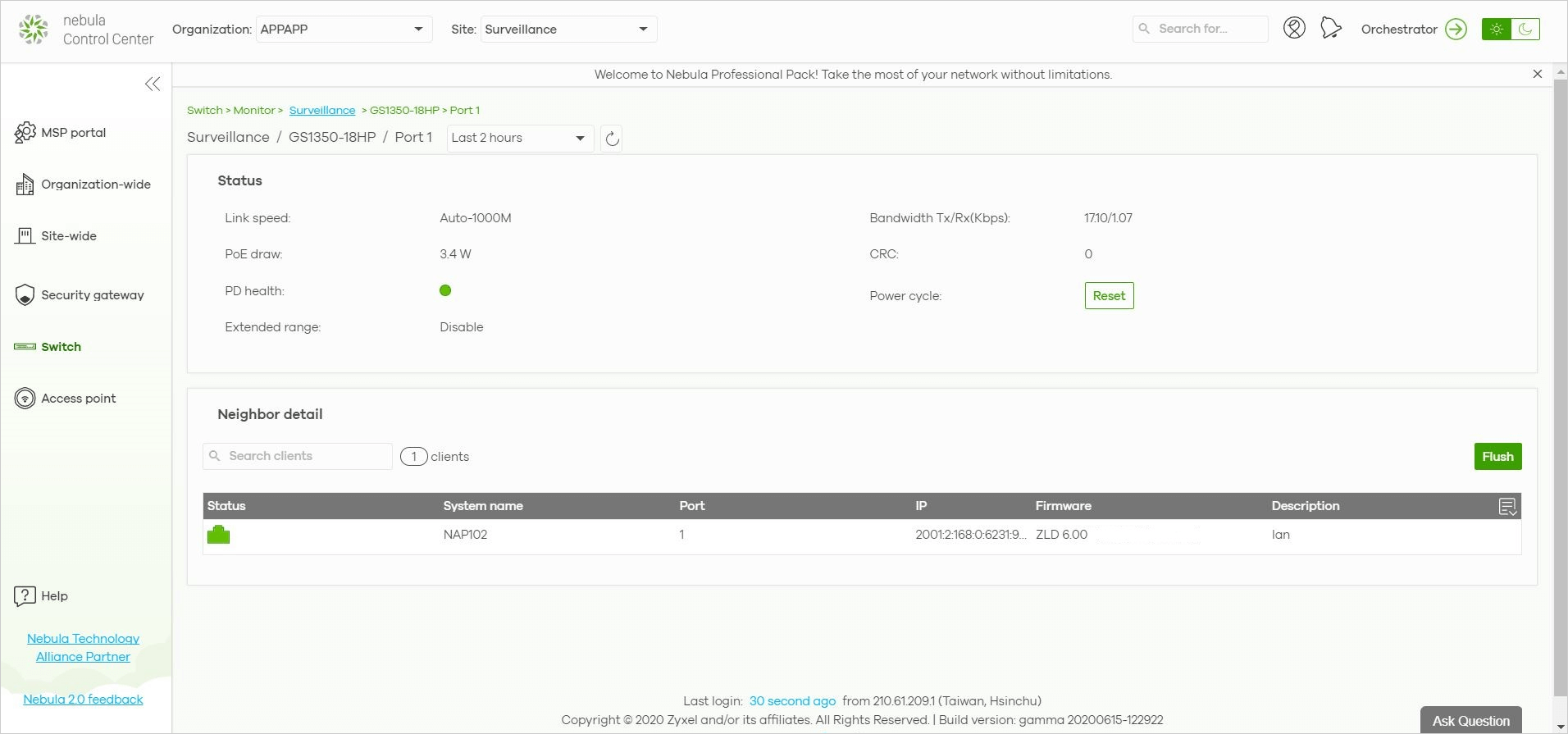Sort the table by the Status column
Image resolution: width=1568 pixels, height=734 pixels.
226,506
